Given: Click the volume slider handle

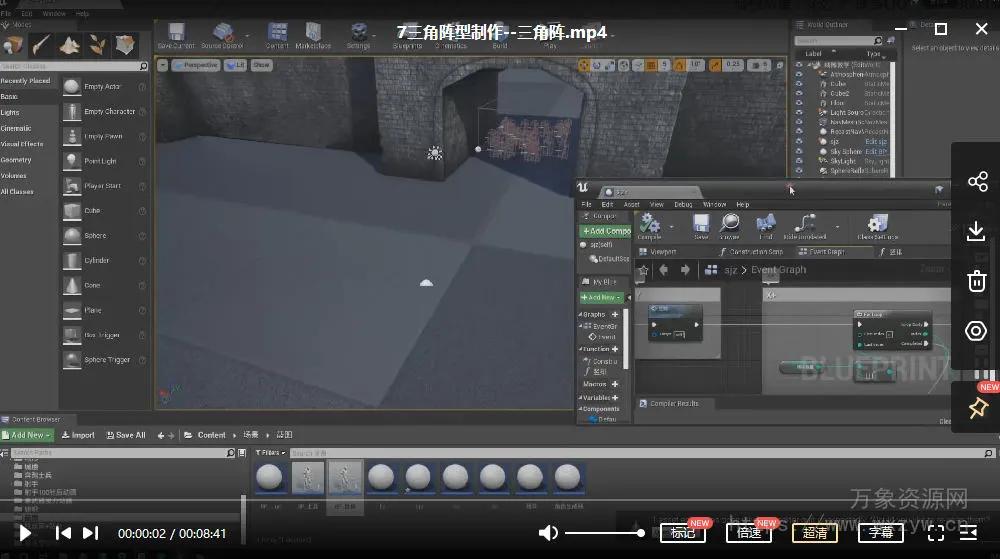Looking at the screenshot, I should tap(641, 533).
